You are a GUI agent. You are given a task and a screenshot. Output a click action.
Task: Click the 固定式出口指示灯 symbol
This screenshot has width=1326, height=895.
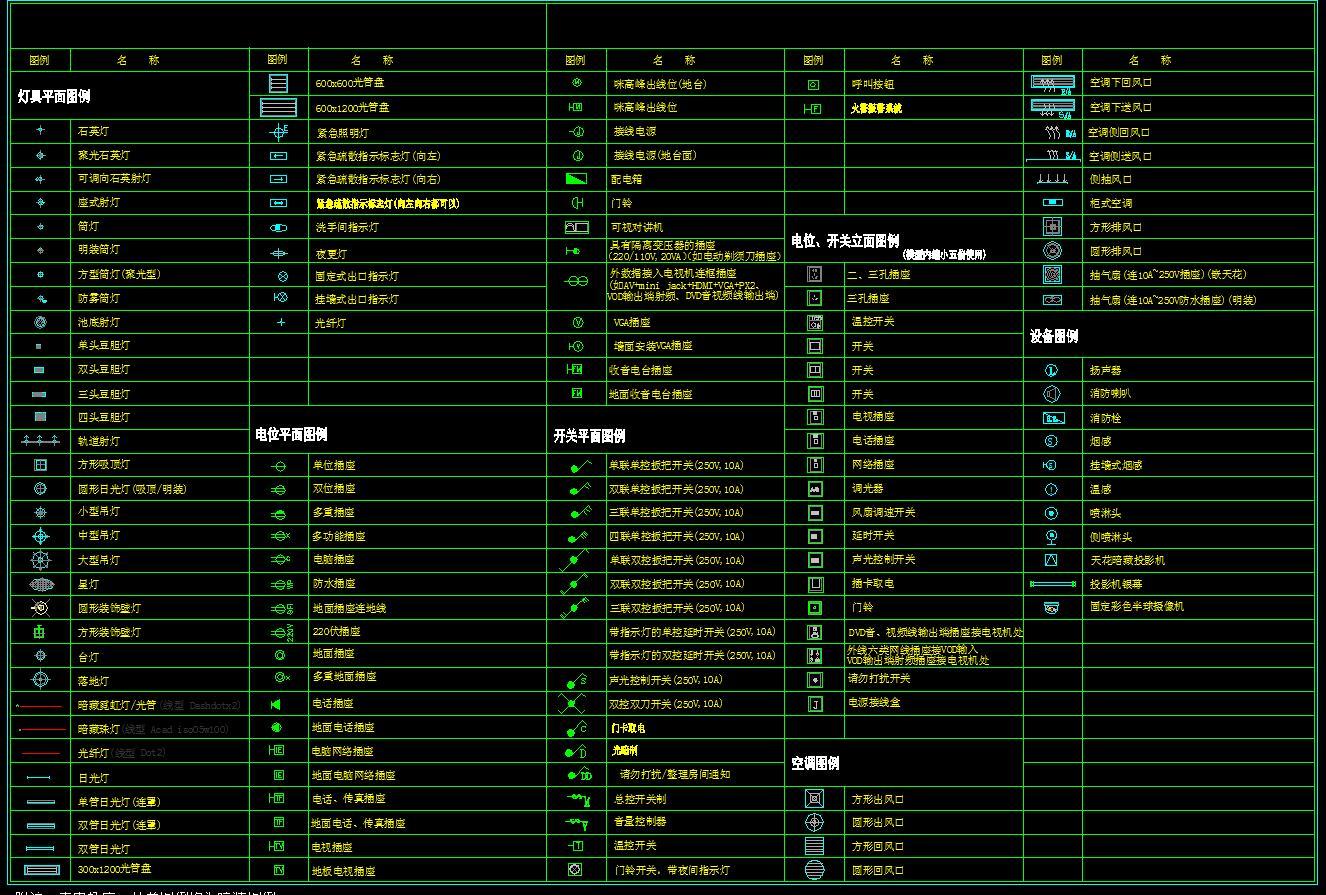(282, 276)
